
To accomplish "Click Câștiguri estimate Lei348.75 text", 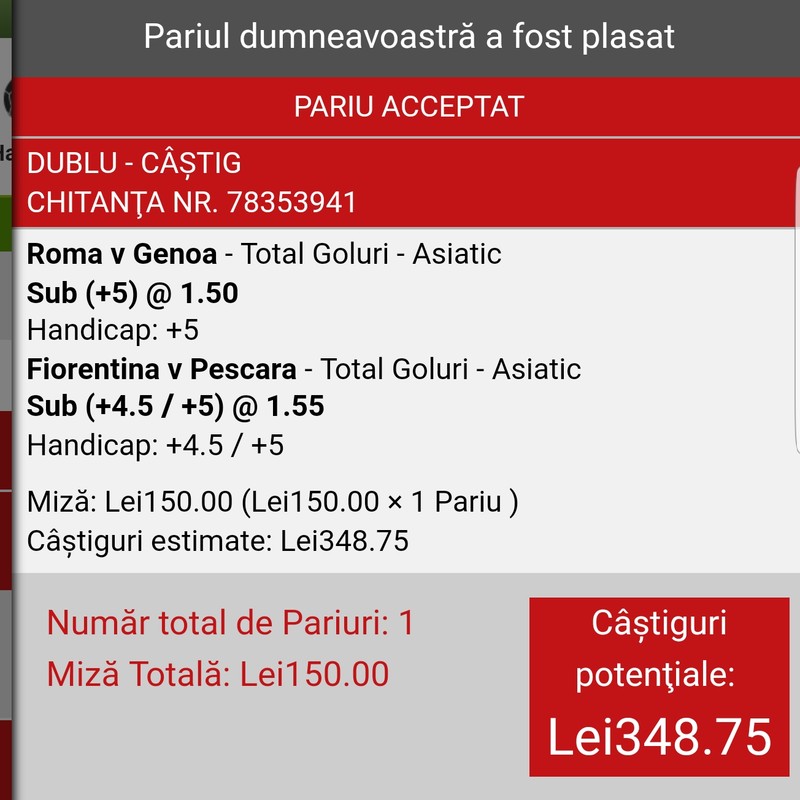I will pyautogui.click(x=218, y=541).
